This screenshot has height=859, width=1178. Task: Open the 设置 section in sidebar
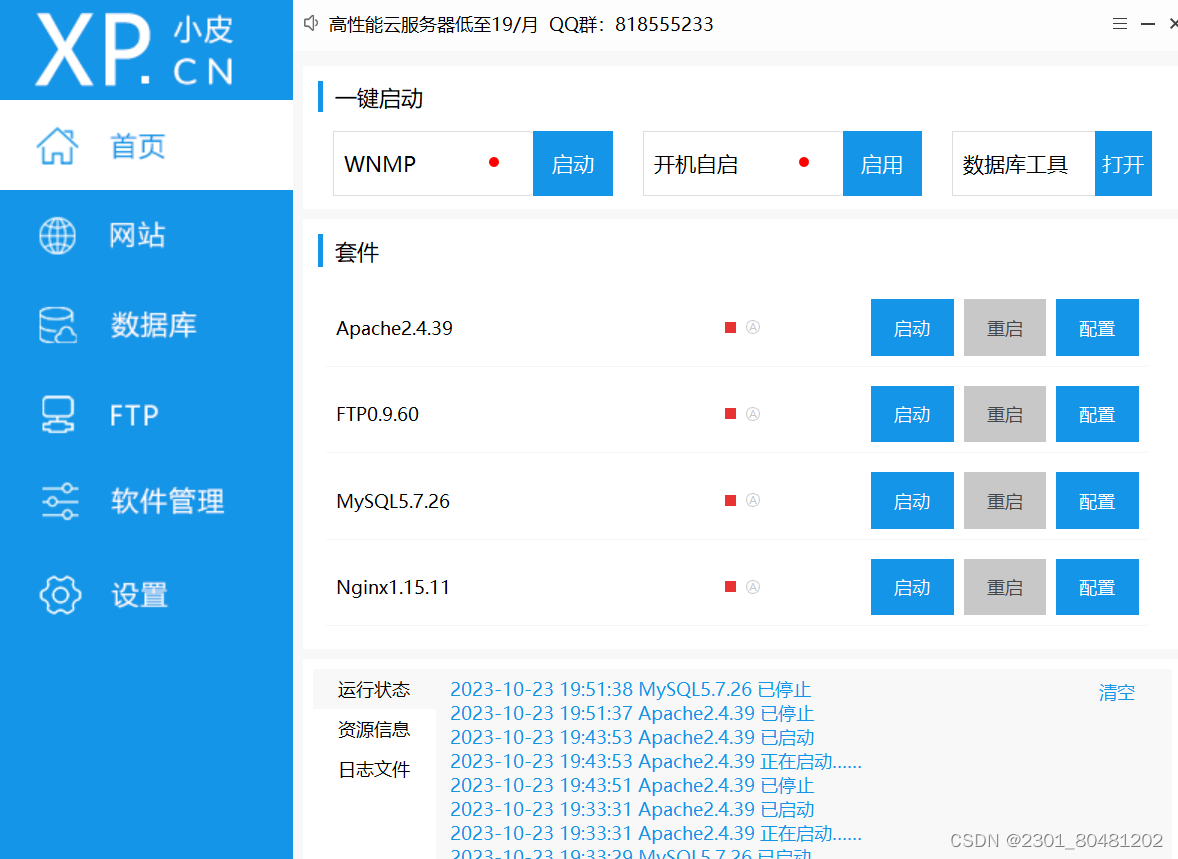146,595
